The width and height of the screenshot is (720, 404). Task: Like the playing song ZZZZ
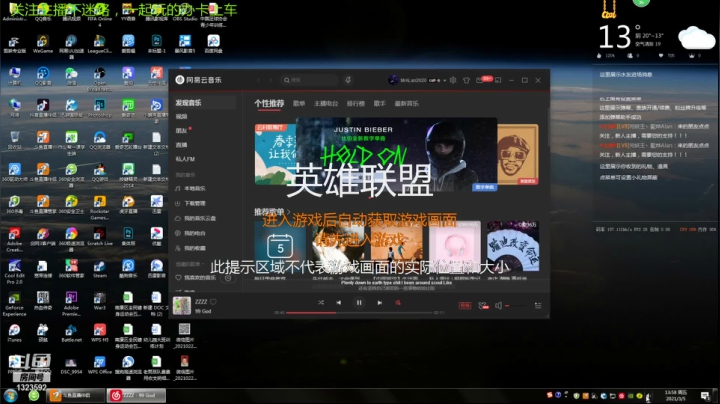coord(213,302)
